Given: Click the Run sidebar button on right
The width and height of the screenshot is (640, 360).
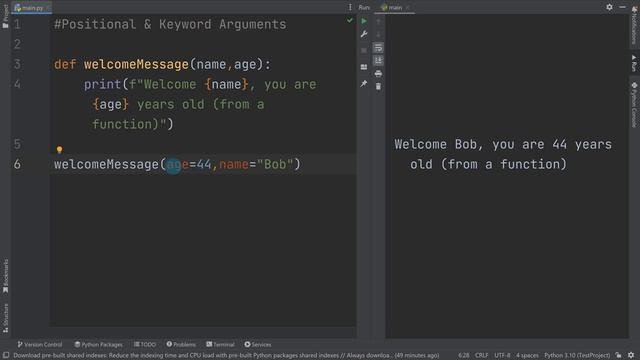Looking at the screenshot, I should point(634,63).
